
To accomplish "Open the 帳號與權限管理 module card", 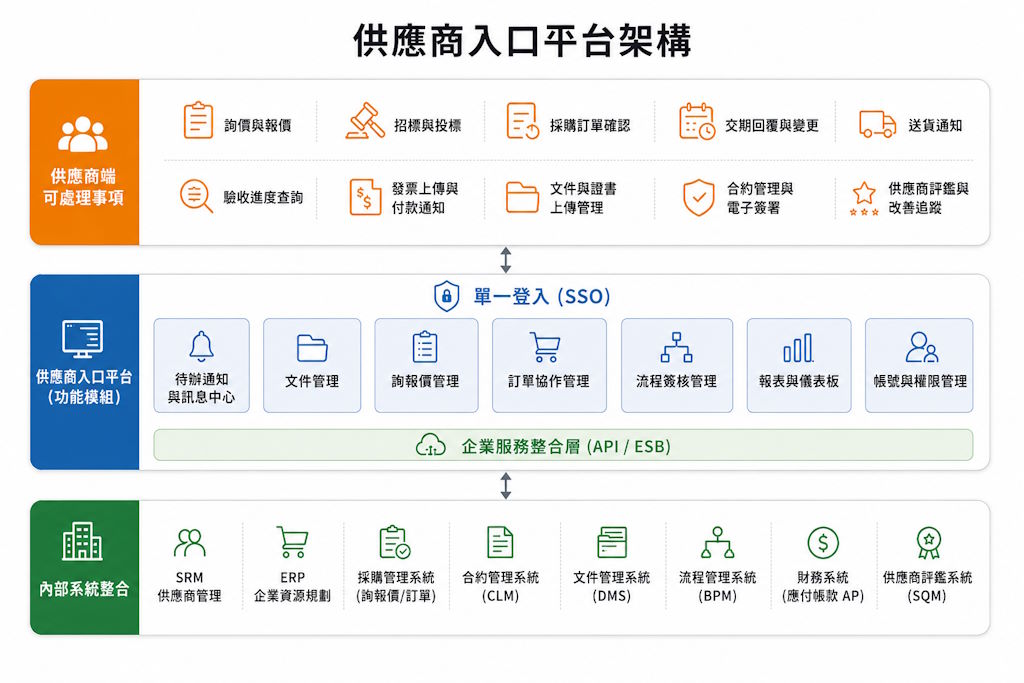I will click(x=919, y=366).
